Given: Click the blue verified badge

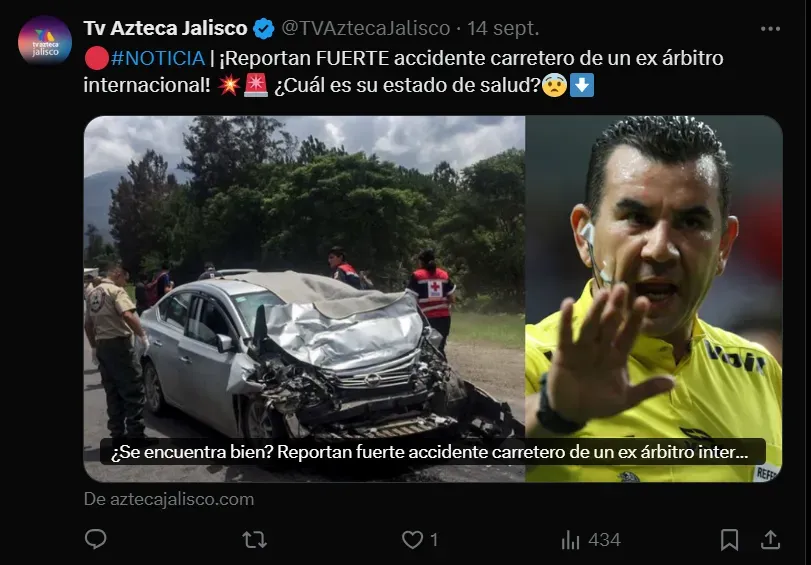Looking at the screenshot, I should pos(264,28).
